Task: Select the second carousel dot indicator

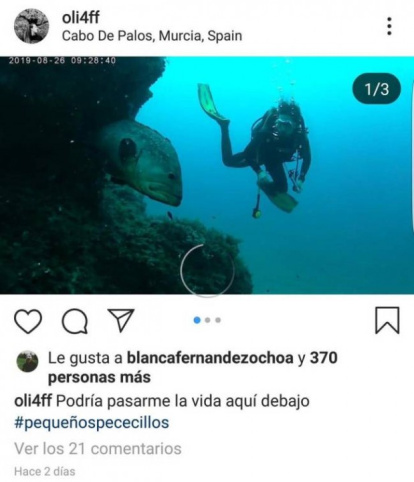Action: pos(208,320)
